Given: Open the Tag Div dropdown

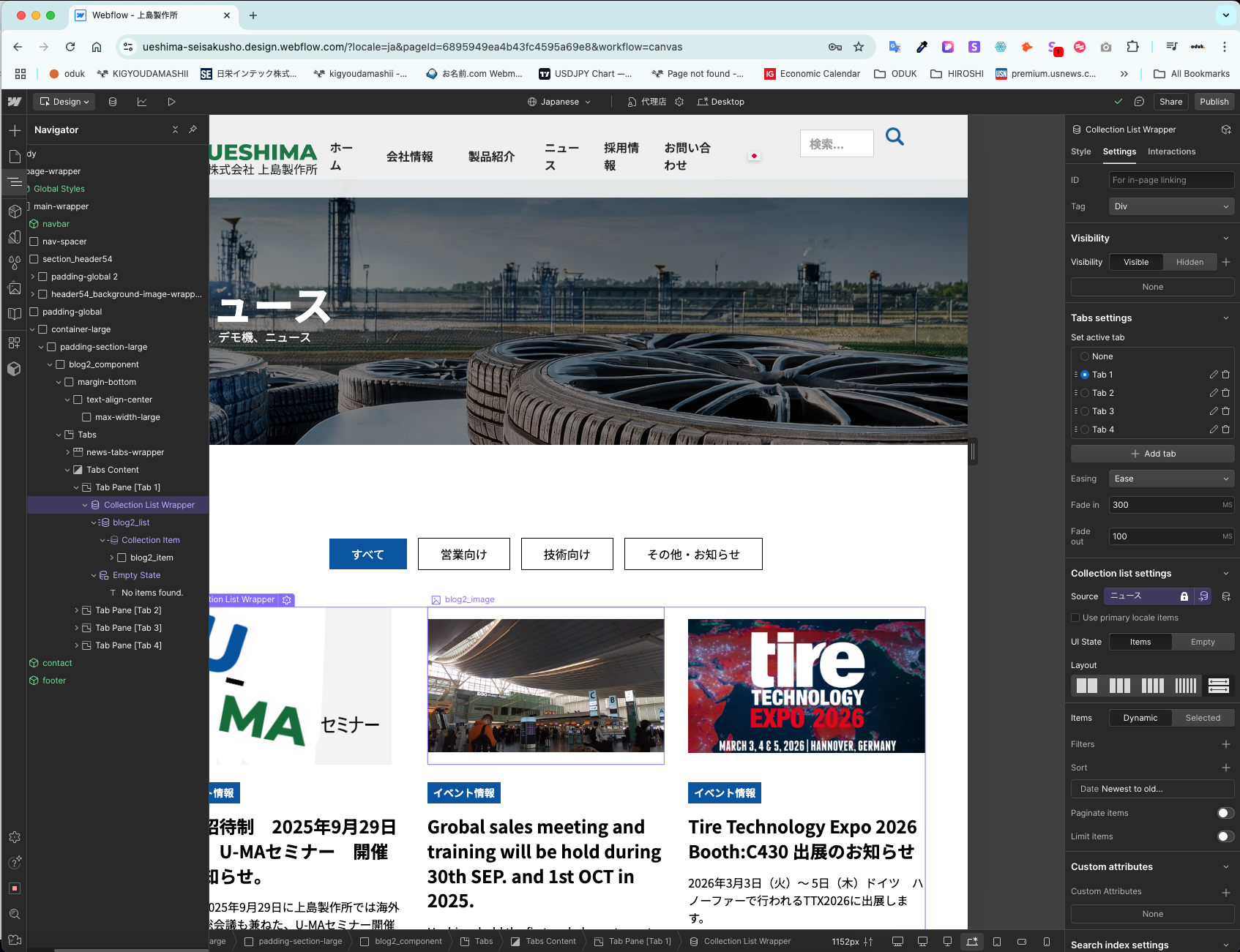Looking at the screenshot, I should pyautogui.click(x=1171, y=206).
